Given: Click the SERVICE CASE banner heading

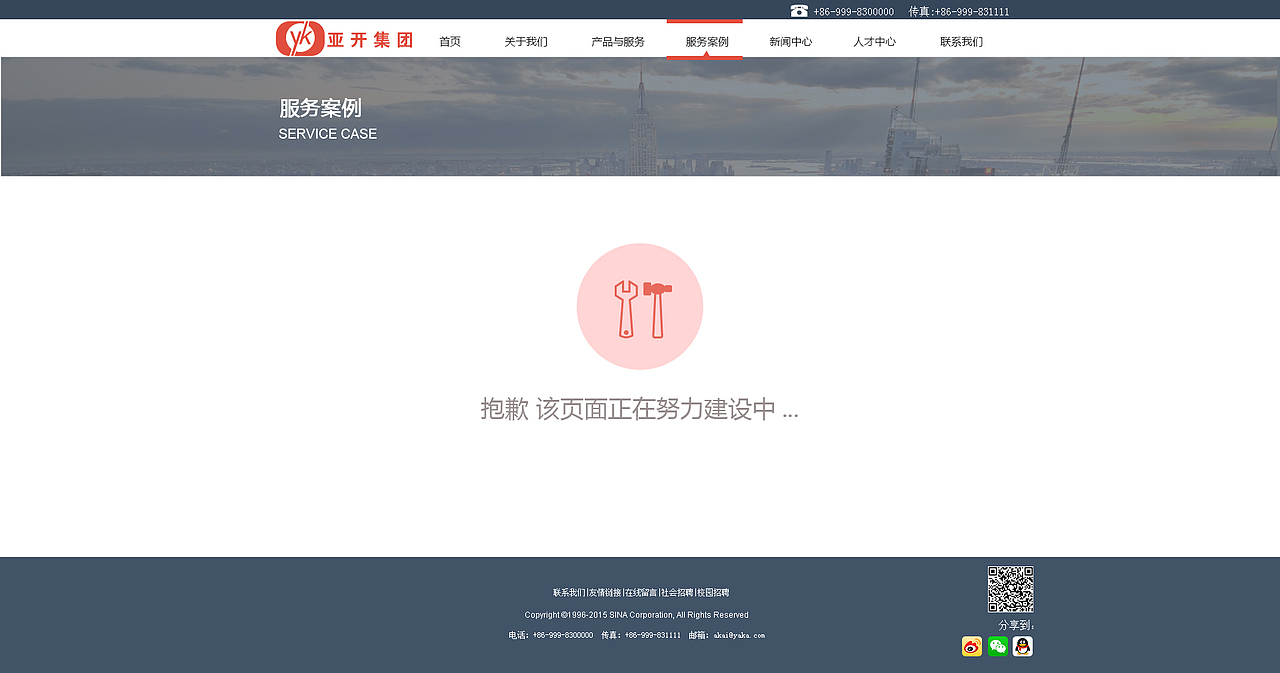Looking at the screenshot, I should tap(327, 133).
